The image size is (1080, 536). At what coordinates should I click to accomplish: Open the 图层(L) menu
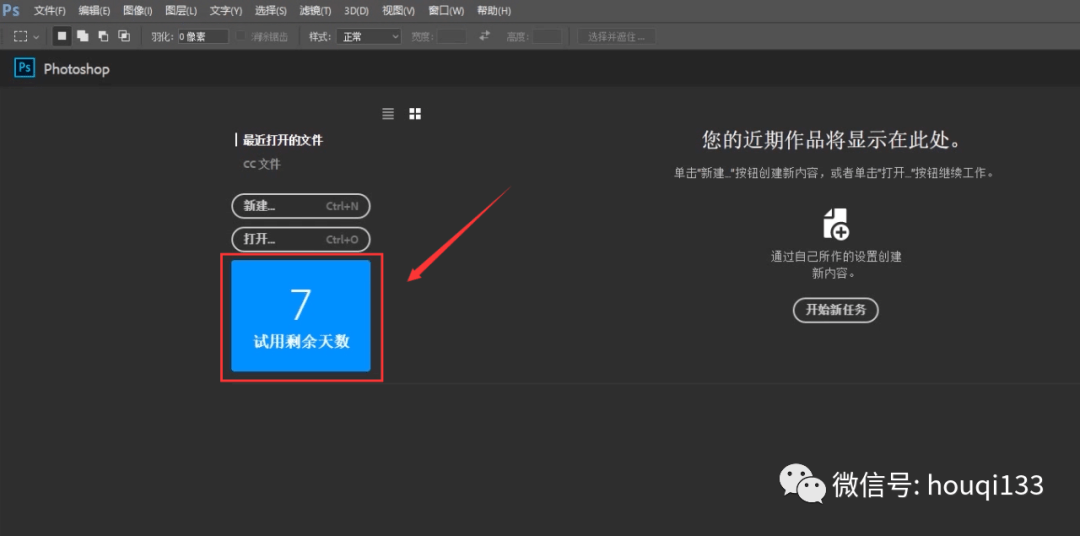pos(181,11)
